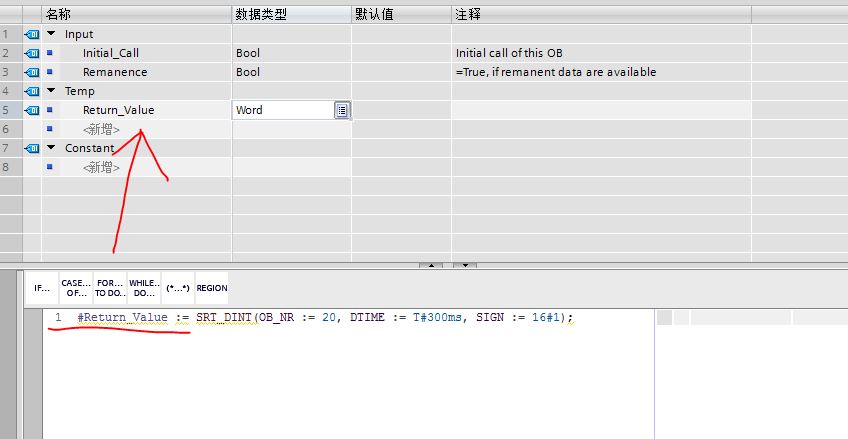This screenshot has height=439, width=848.
Task: Open data type picker for Return_Value
Action: pos(342,110)
